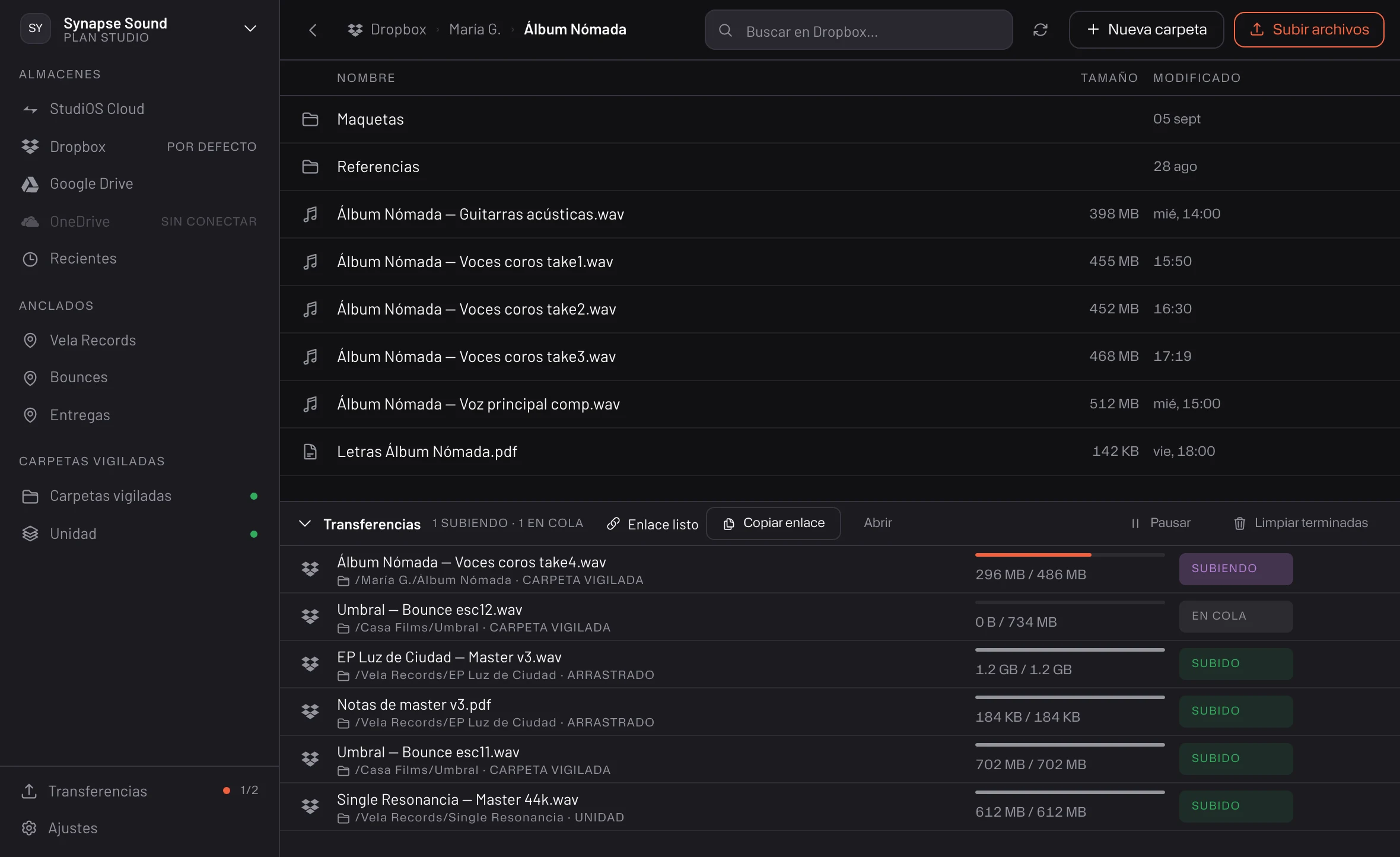Click the OneDrive cloud icon

(30, 221)
